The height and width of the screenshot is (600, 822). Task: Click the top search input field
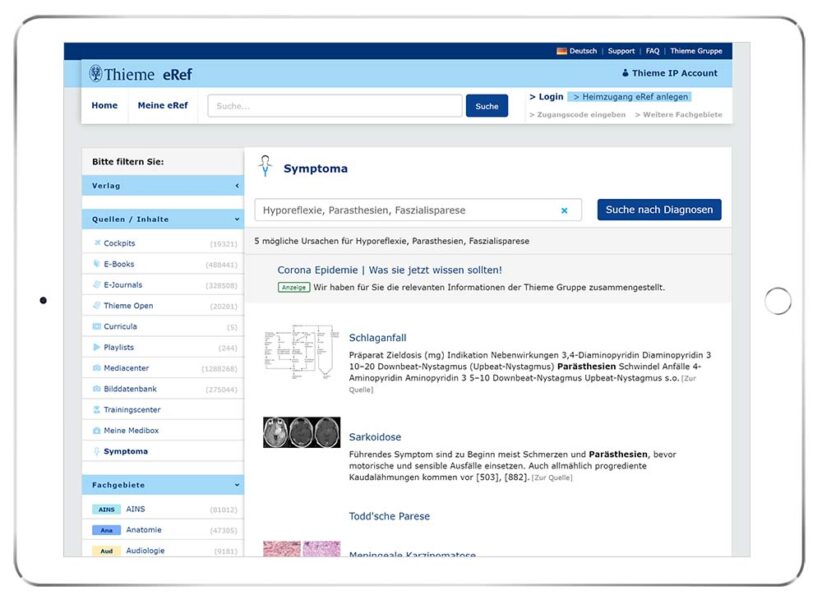pos(335,106)
